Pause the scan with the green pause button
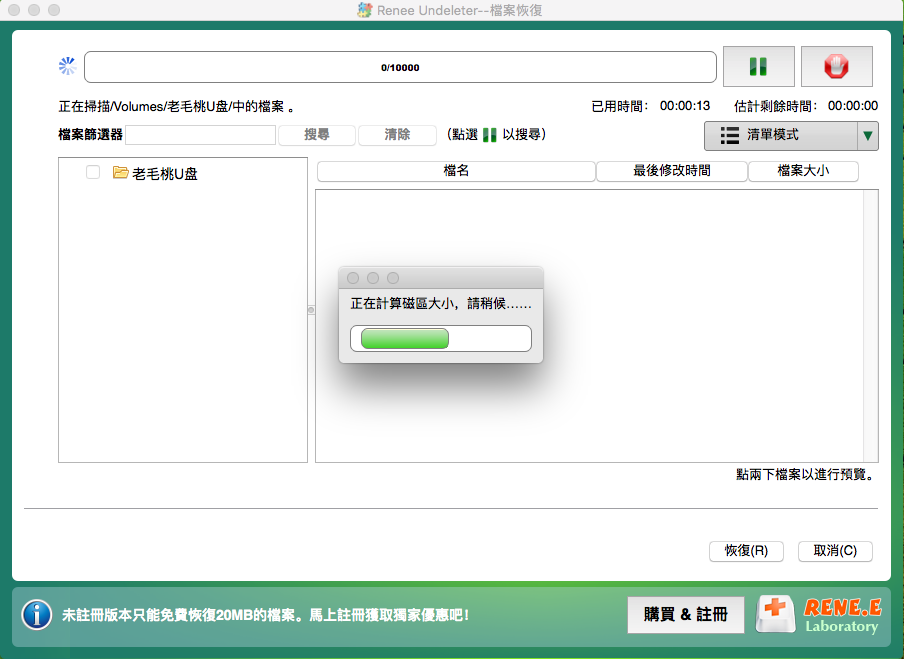Screen dimensions: 904x659 pyautogui.click(x=758, y=67)
